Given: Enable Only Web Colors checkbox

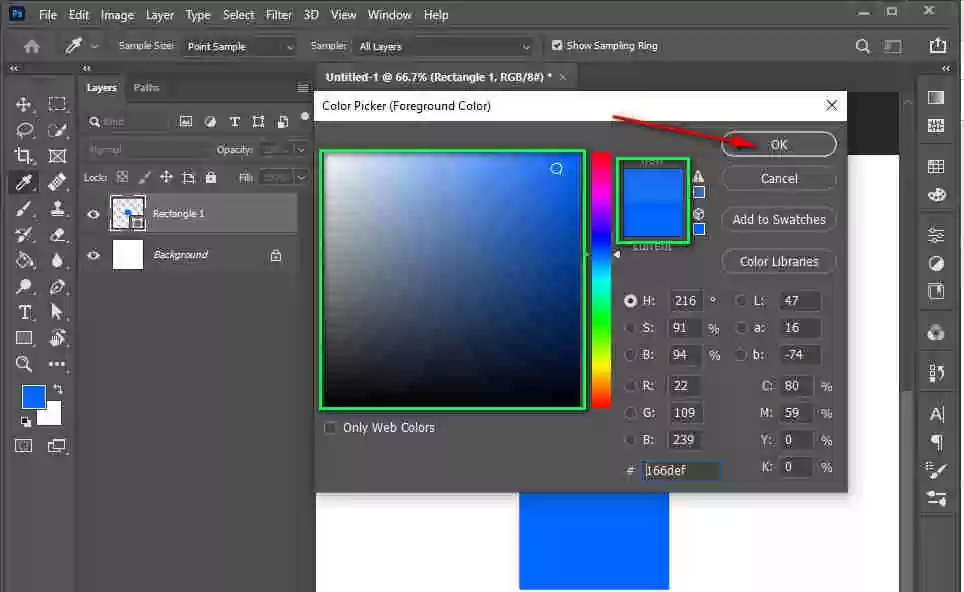Looking at the screenshot, I should tap(331, 427).
